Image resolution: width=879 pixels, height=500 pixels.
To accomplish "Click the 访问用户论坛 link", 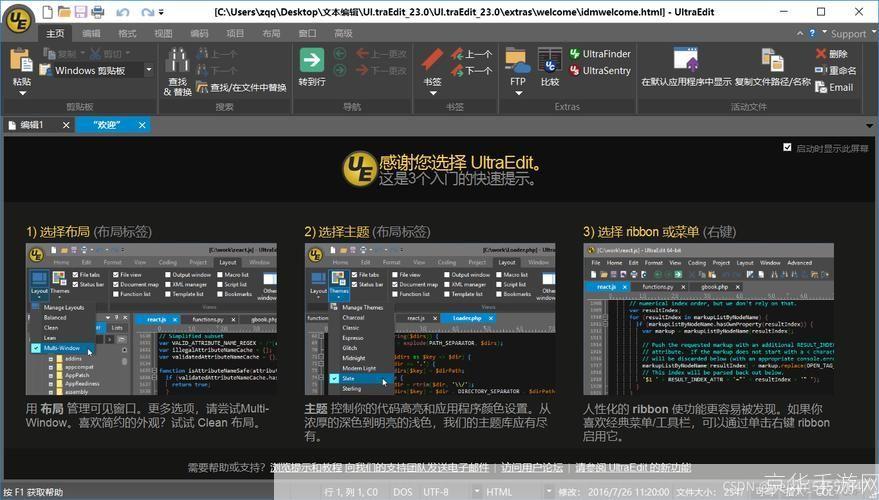I will [x=535, y=467].
